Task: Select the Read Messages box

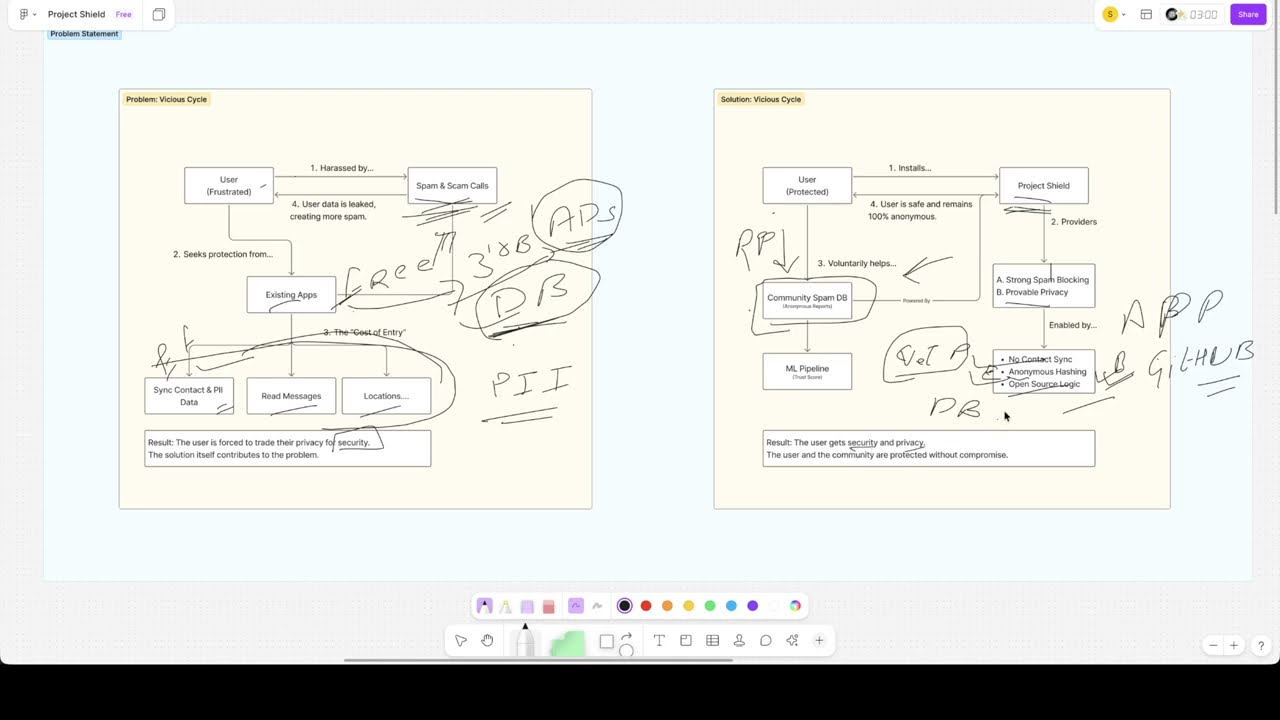Action: pos(291,396)
